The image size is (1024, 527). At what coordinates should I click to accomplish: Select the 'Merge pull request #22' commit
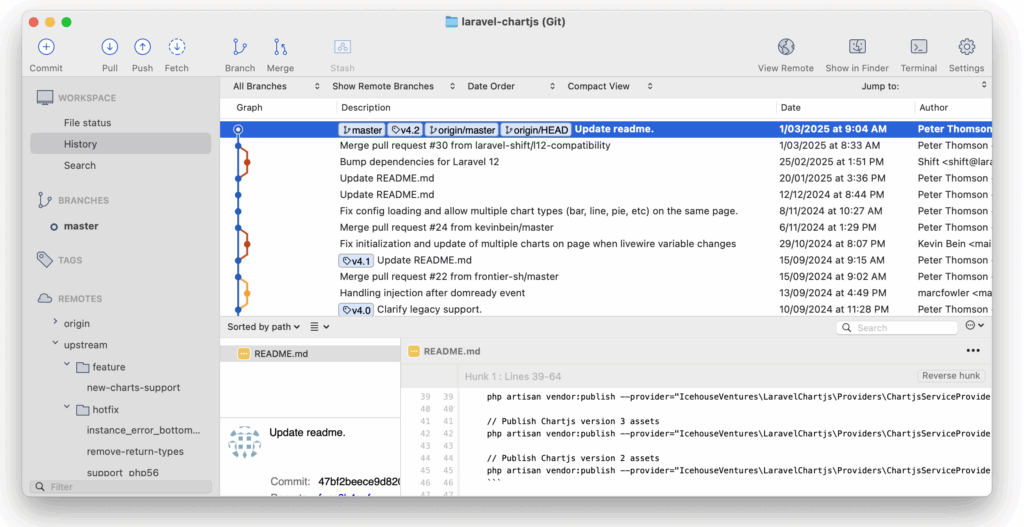coord(605,277)
